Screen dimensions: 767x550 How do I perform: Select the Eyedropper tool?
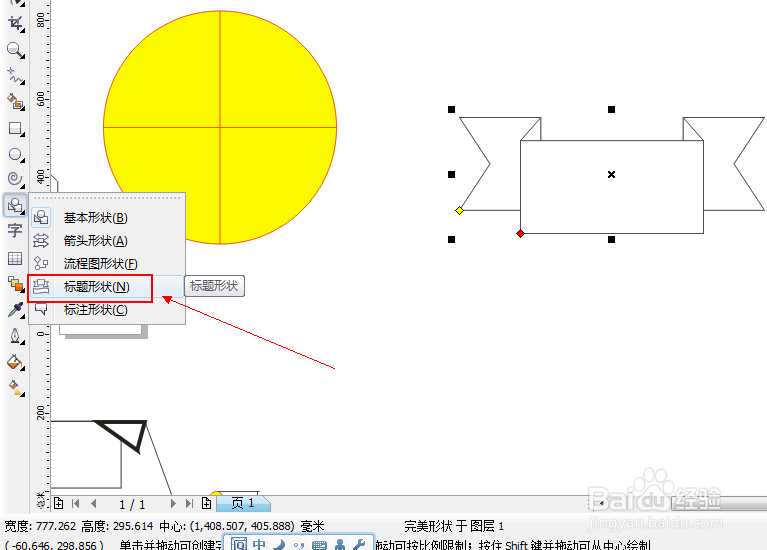[15, 310]
